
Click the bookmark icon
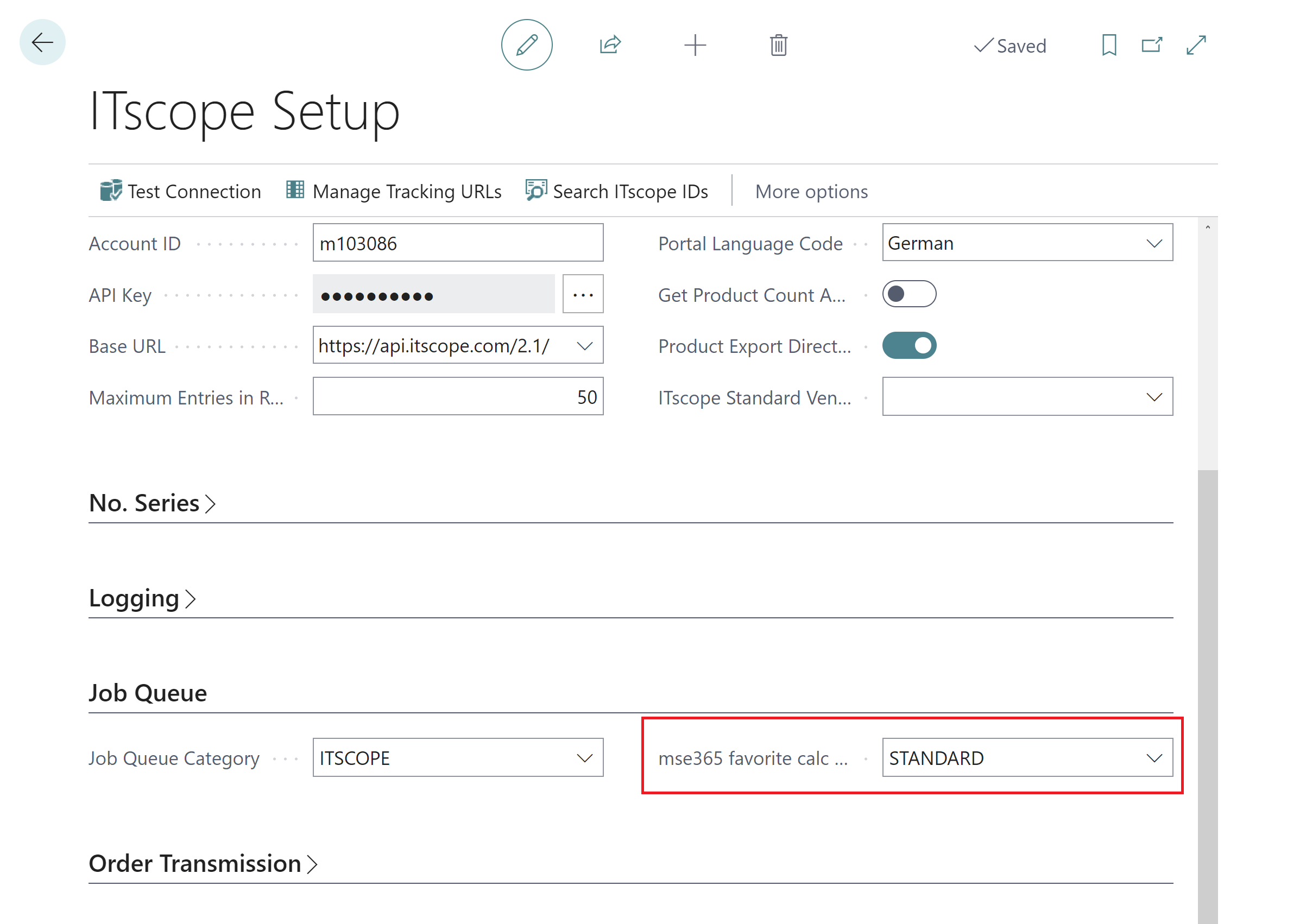tap(1108, 45)
